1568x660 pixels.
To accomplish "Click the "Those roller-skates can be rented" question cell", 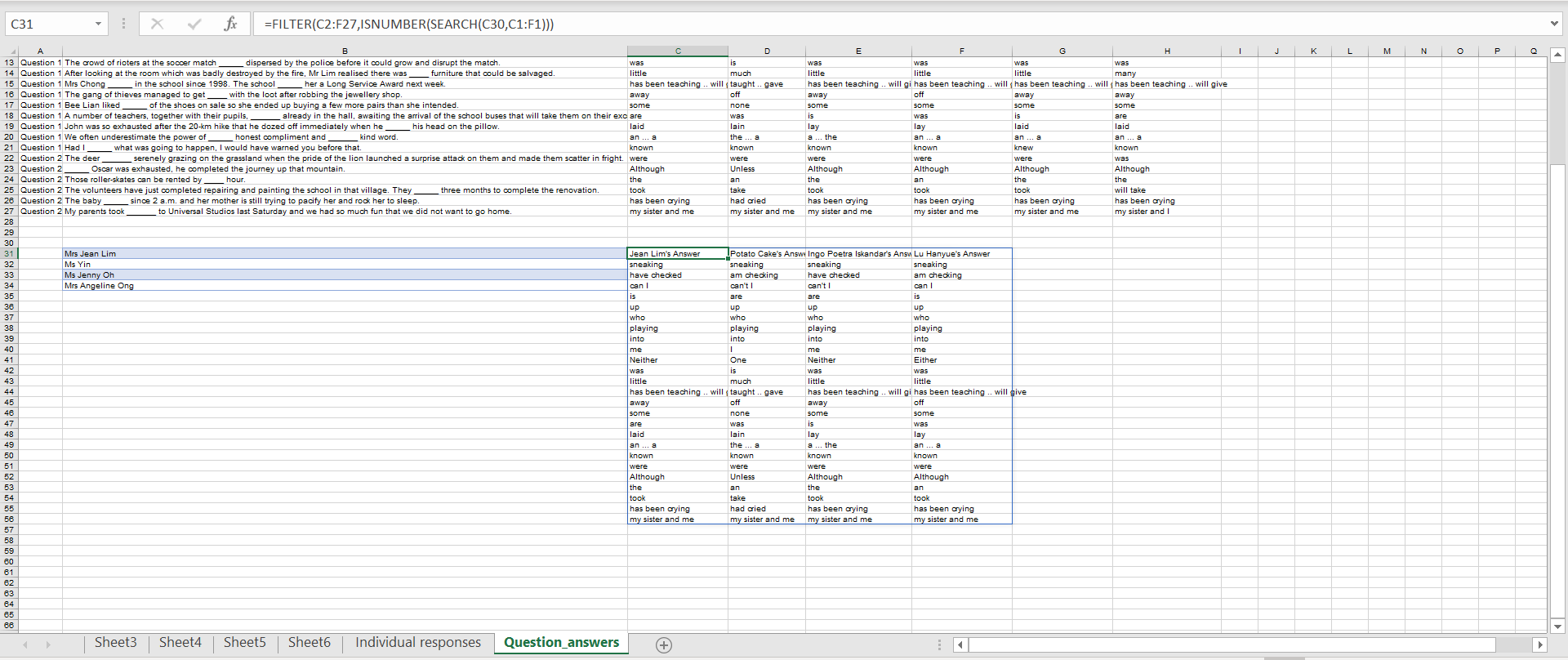I will click(345, 180).
